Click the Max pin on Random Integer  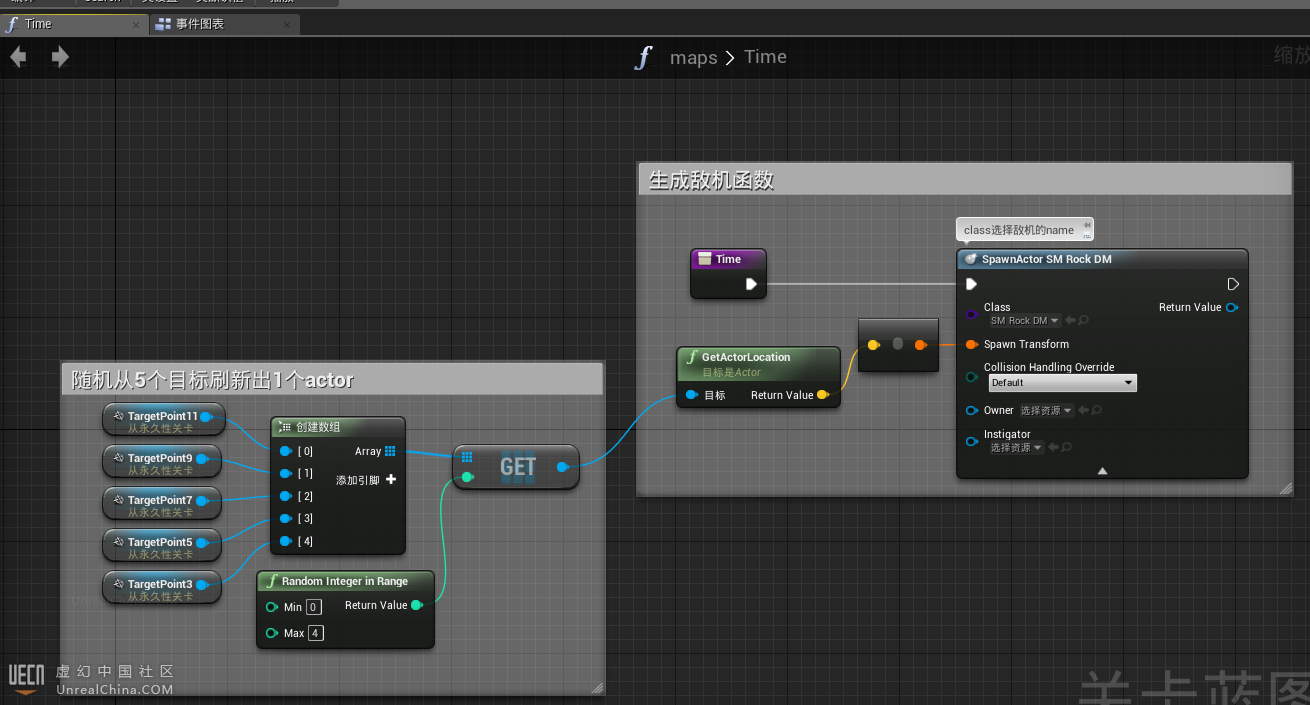272,633
